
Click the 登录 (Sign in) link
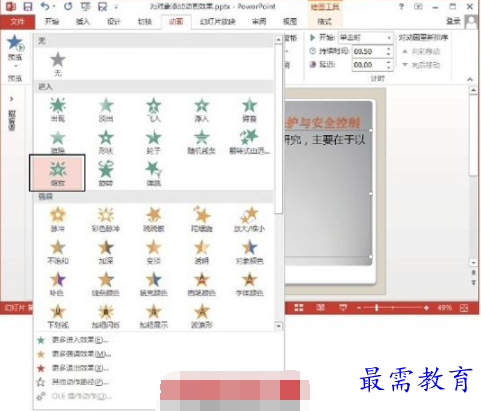(453, 21)
